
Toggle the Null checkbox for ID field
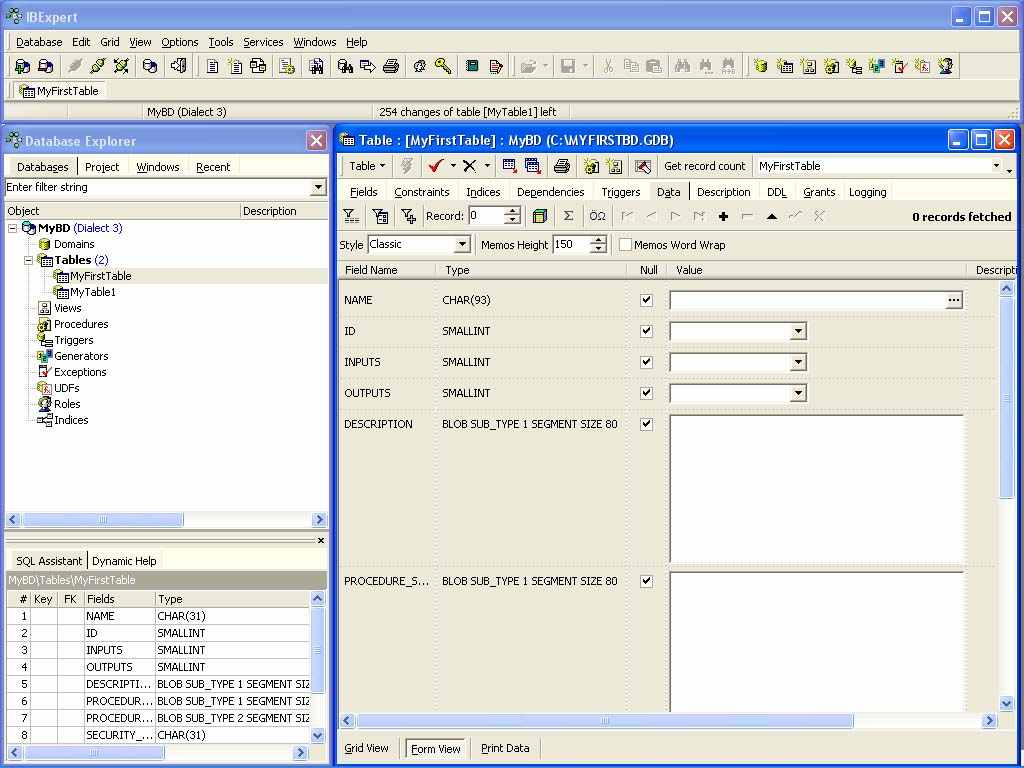pyautogui.click(x=647, y=331)
